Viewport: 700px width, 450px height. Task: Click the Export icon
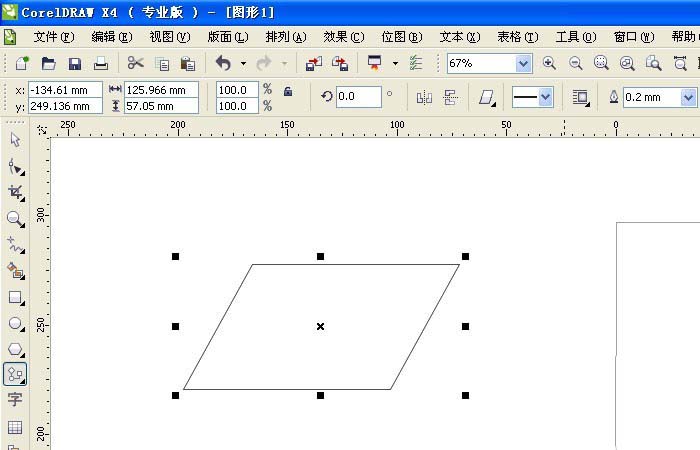pos(340,63)
